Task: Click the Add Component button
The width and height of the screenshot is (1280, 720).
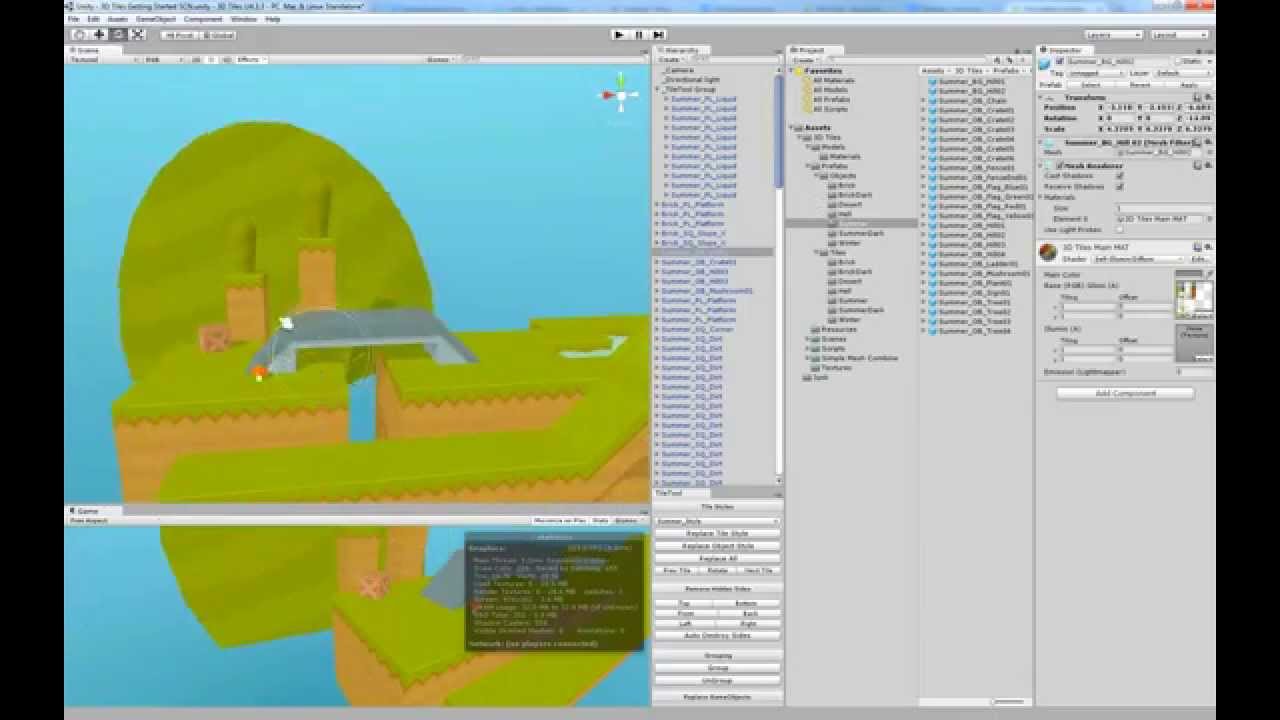Action: coord(1125,393)
